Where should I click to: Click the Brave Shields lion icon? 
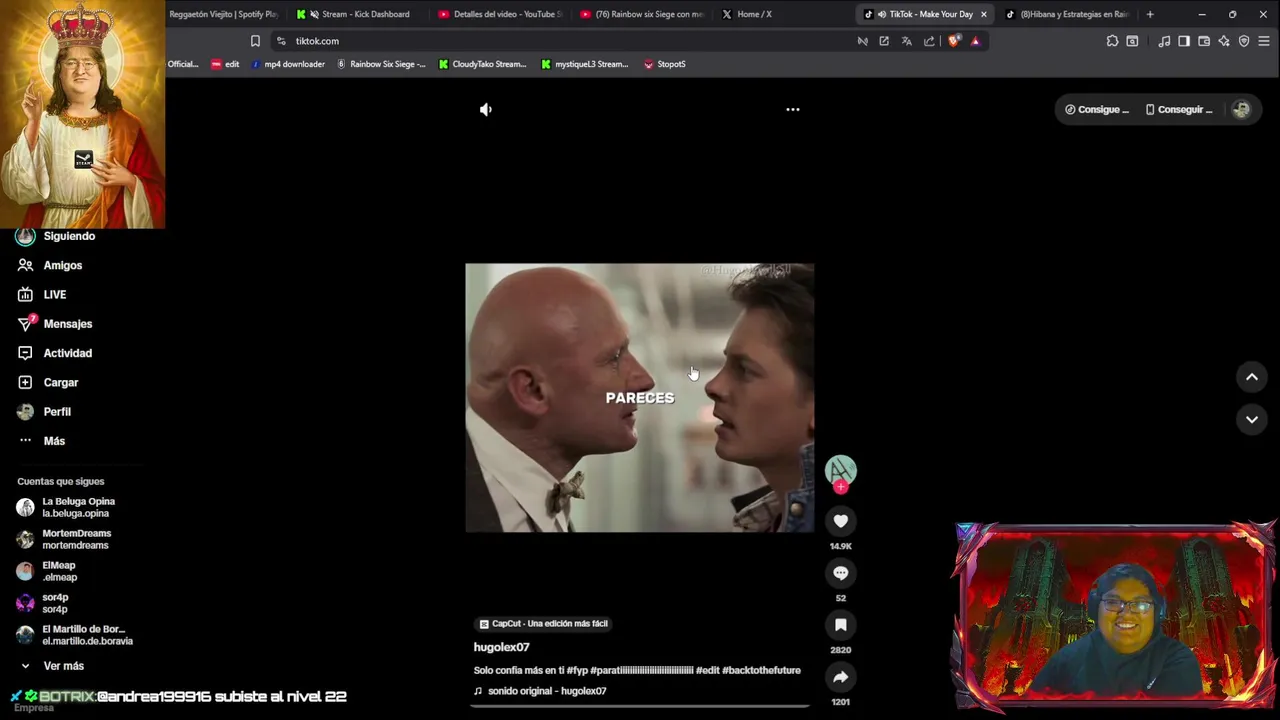point(954,41)
